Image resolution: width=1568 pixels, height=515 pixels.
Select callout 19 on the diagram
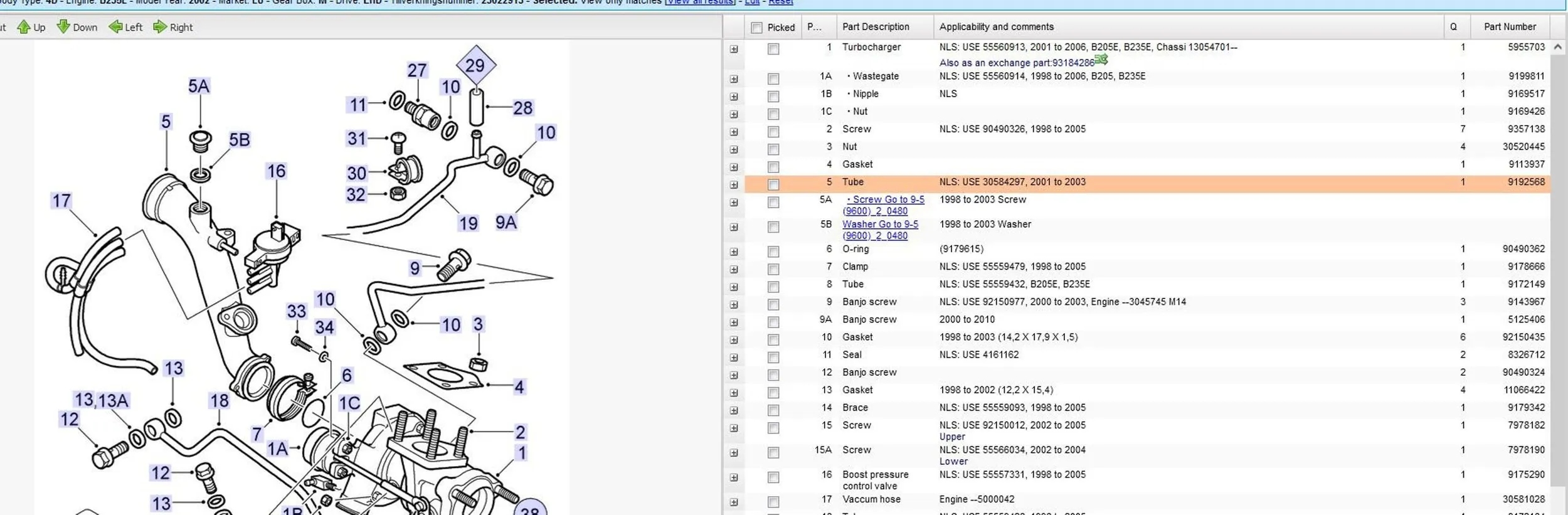[468, 223]
